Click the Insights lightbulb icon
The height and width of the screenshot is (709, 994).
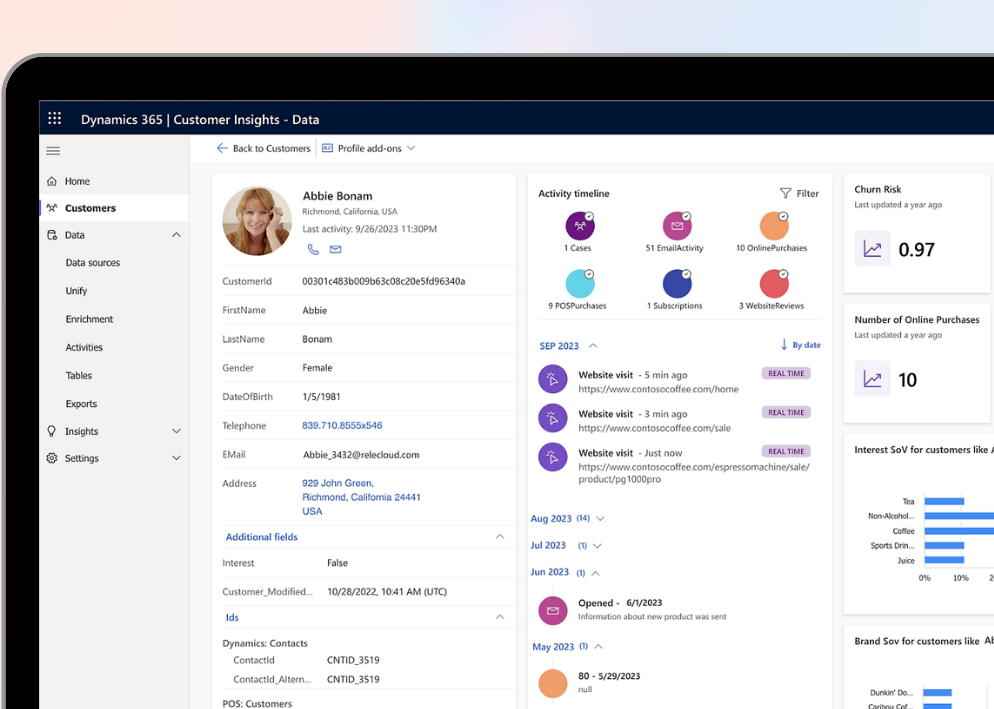click(x=52, y=431)
